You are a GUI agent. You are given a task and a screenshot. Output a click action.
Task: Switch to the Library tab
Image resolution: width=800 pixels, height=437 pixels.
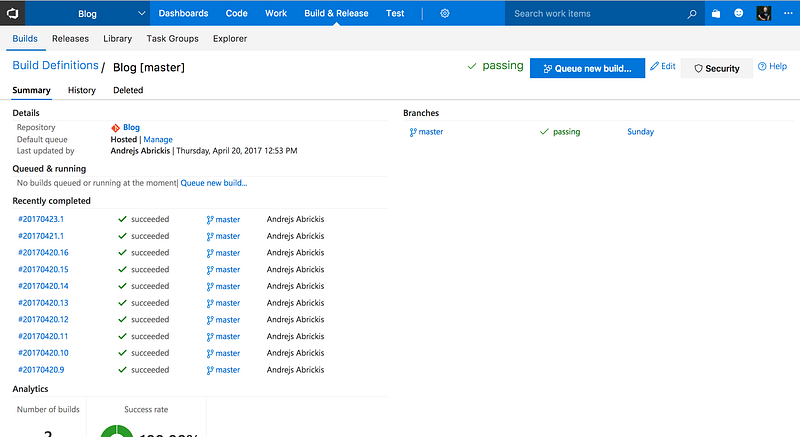tap(117, 39)
